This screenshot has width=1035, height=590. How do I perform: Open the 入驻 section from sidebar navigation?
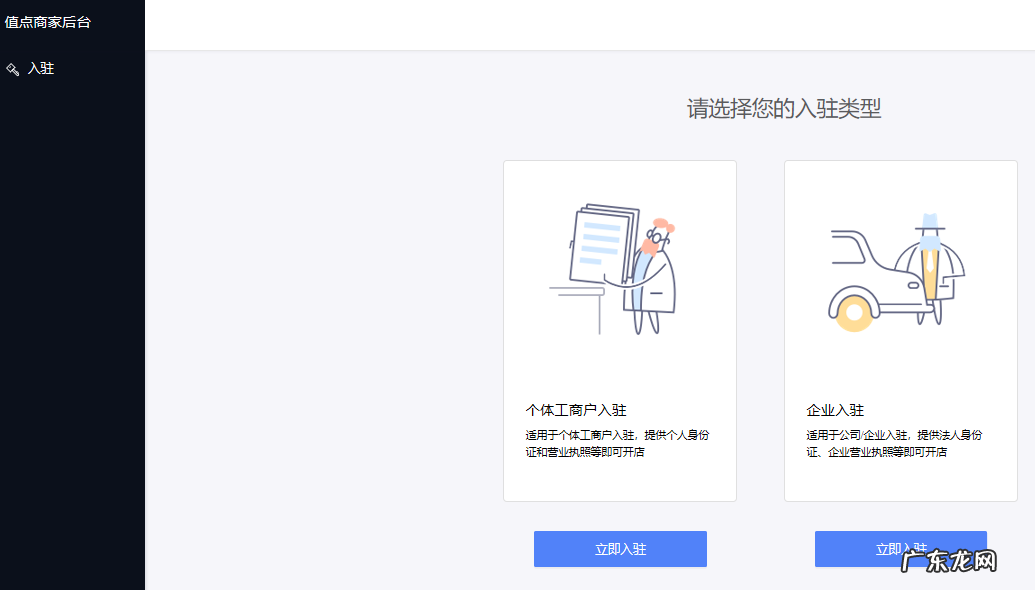click(39, 68)
